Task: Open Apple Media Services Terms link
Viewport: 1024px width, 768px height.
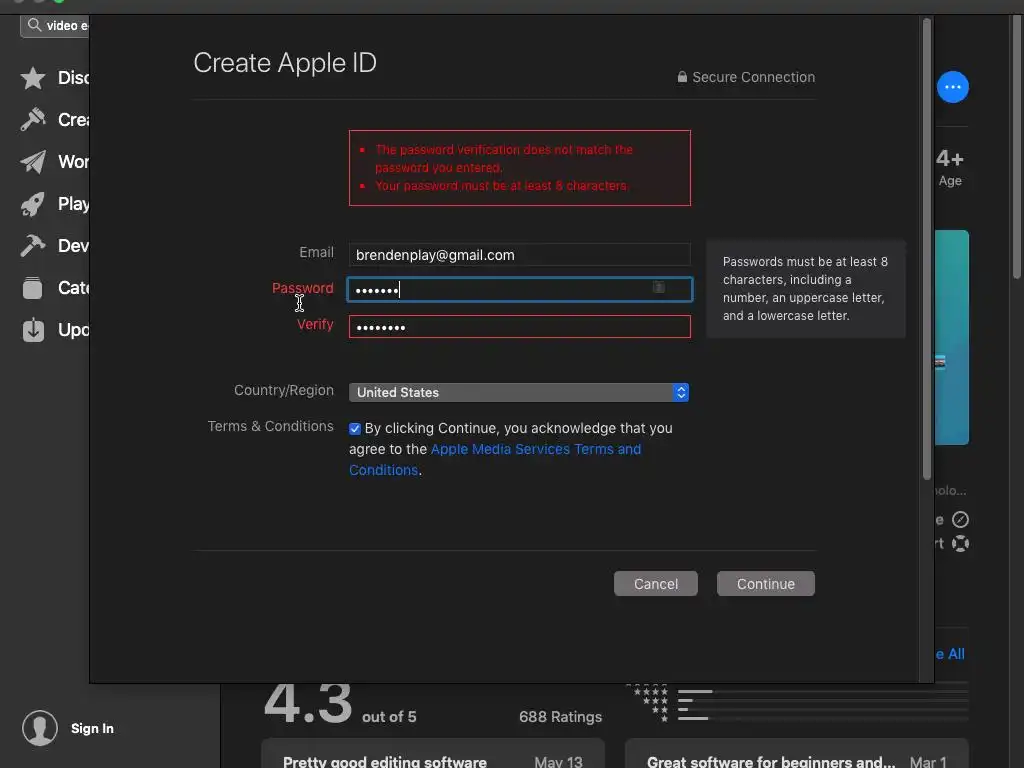Action: (x=495, y=459)
